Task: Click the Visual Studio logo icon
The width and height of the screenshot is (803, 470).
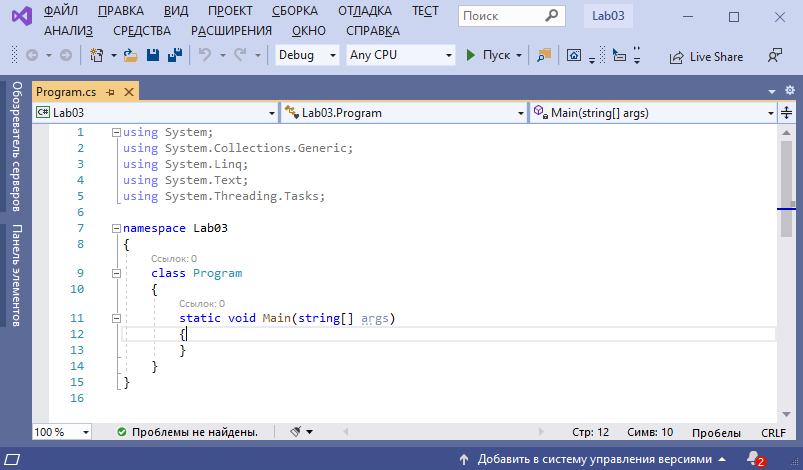Action: click(22, 16)
